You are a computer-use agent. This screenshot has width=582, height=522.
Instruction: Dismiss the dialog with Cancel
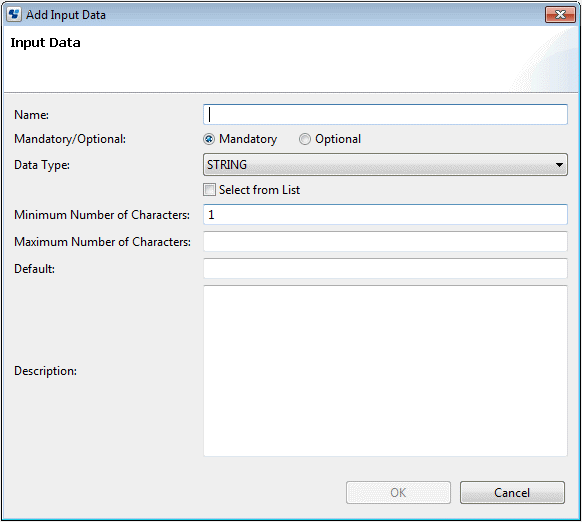pyautogui.click(x=512, y=493)
